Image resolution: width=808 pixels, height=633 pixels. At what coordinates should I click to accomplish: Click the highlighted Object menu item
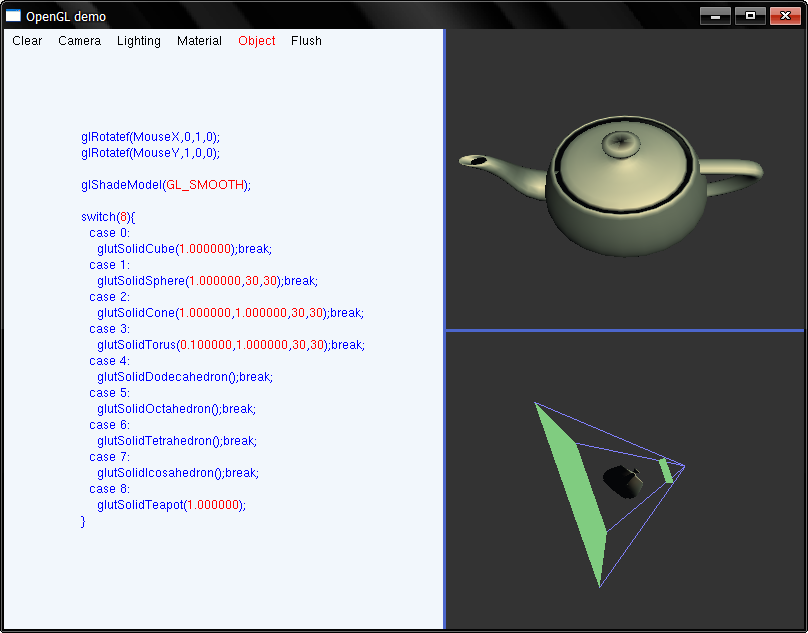pyautogui.click(x=257, y=41)
